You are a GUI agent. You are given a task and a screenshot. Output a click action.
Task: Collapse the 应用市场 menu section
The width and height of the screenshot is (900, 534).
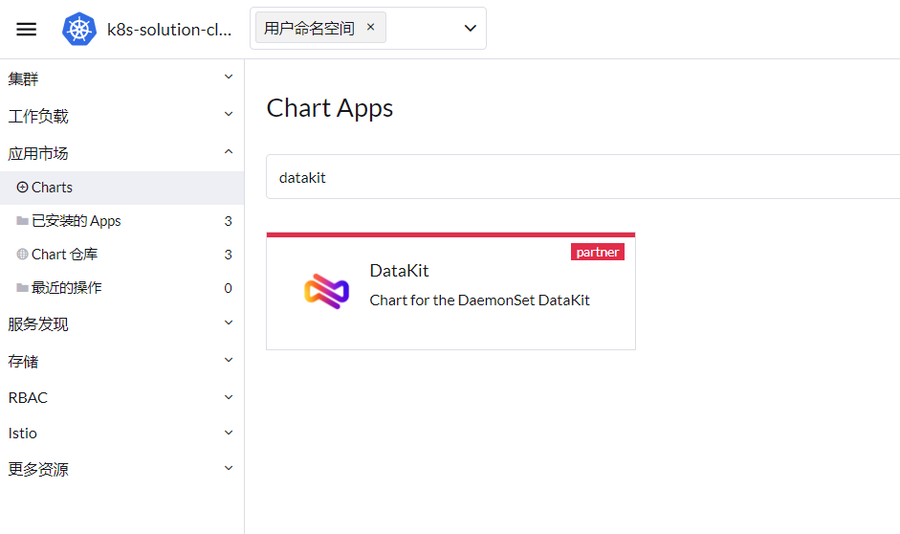coord(122,153)
